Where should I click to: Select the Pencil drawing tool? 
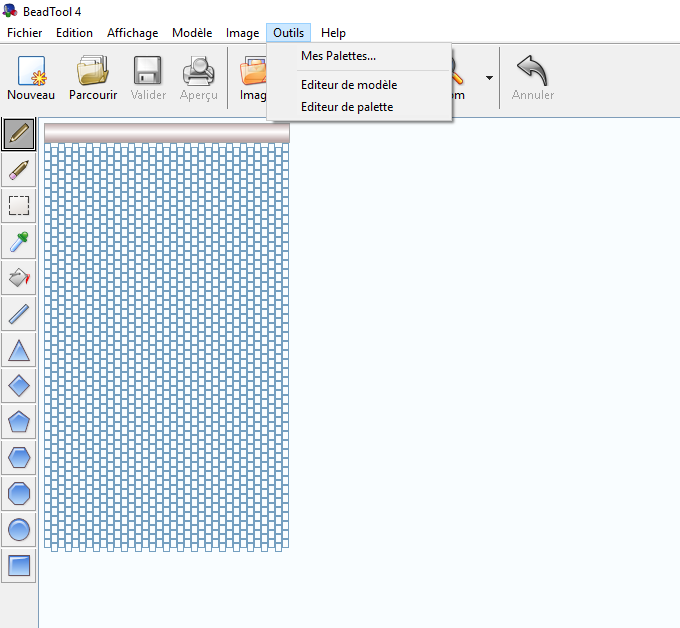[x=19, y=133]
